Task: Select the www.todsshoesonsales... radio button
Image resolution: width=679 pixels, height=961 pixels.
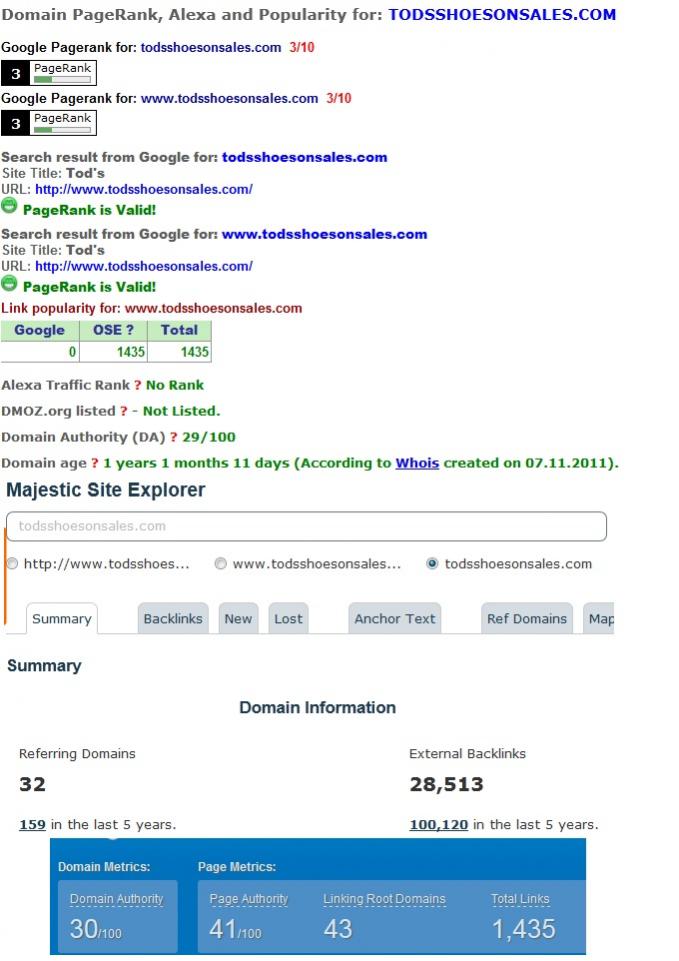Action: [221, 564]
